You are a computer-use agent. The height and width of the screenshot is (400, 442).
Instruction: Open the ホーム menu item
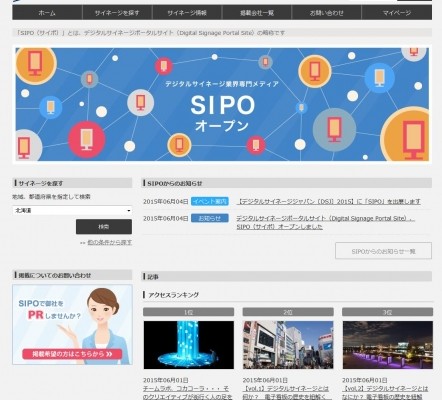click(47, 13)
